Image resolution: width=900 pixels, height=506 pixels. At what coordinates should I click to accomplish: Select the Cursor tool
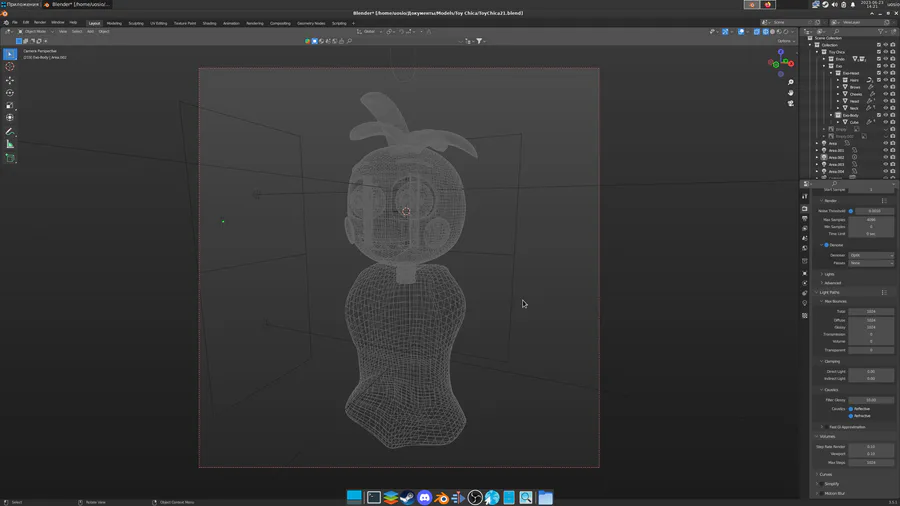[10, 67]
